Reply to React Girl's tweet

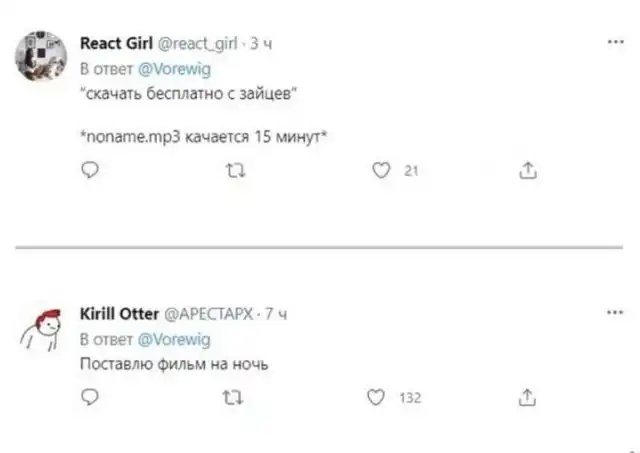coord(89,171)
